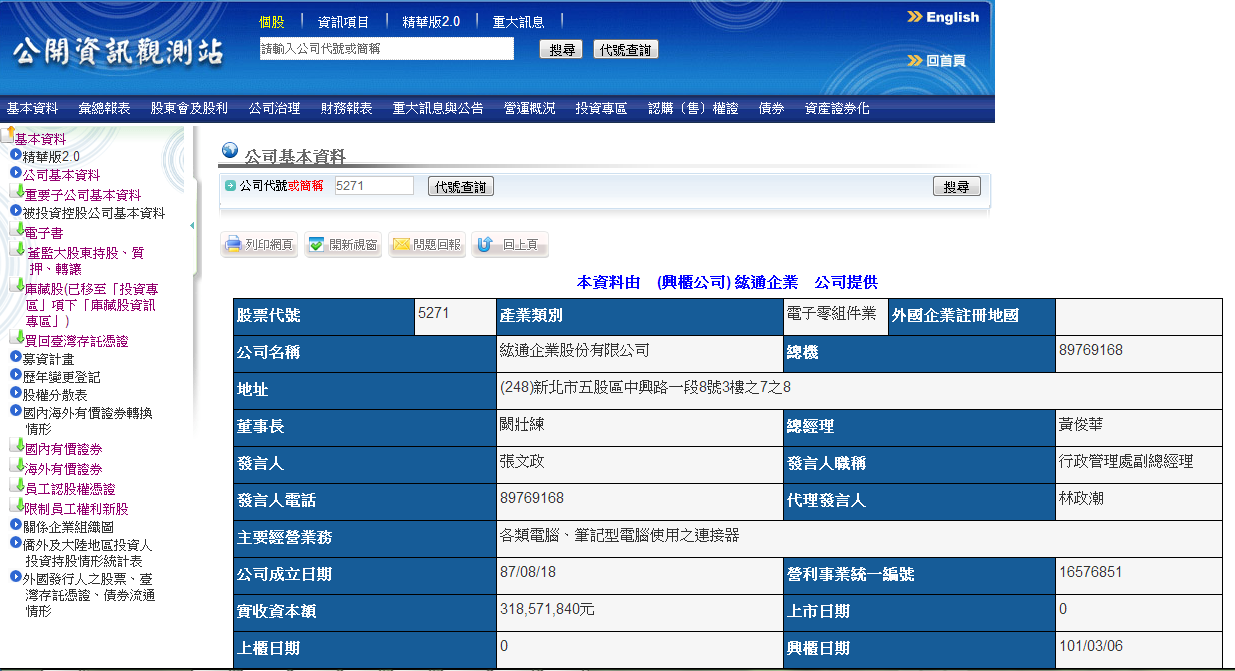Expand 海外有價證券 green arrow

click(x=18, y=466)
